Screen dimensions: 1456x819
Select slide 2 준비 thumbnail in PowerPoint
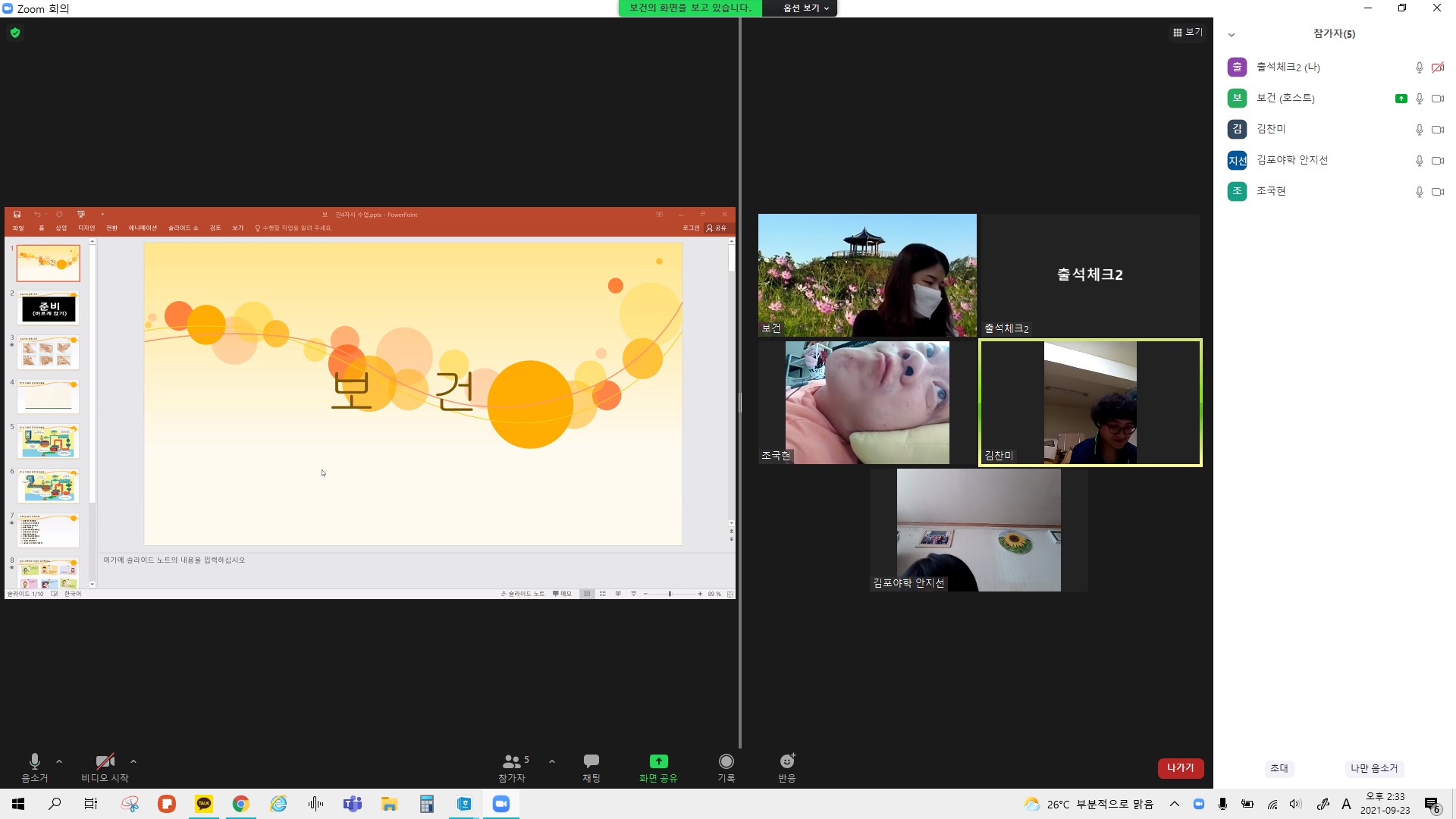pyautogui.click(x=49, y=309)
